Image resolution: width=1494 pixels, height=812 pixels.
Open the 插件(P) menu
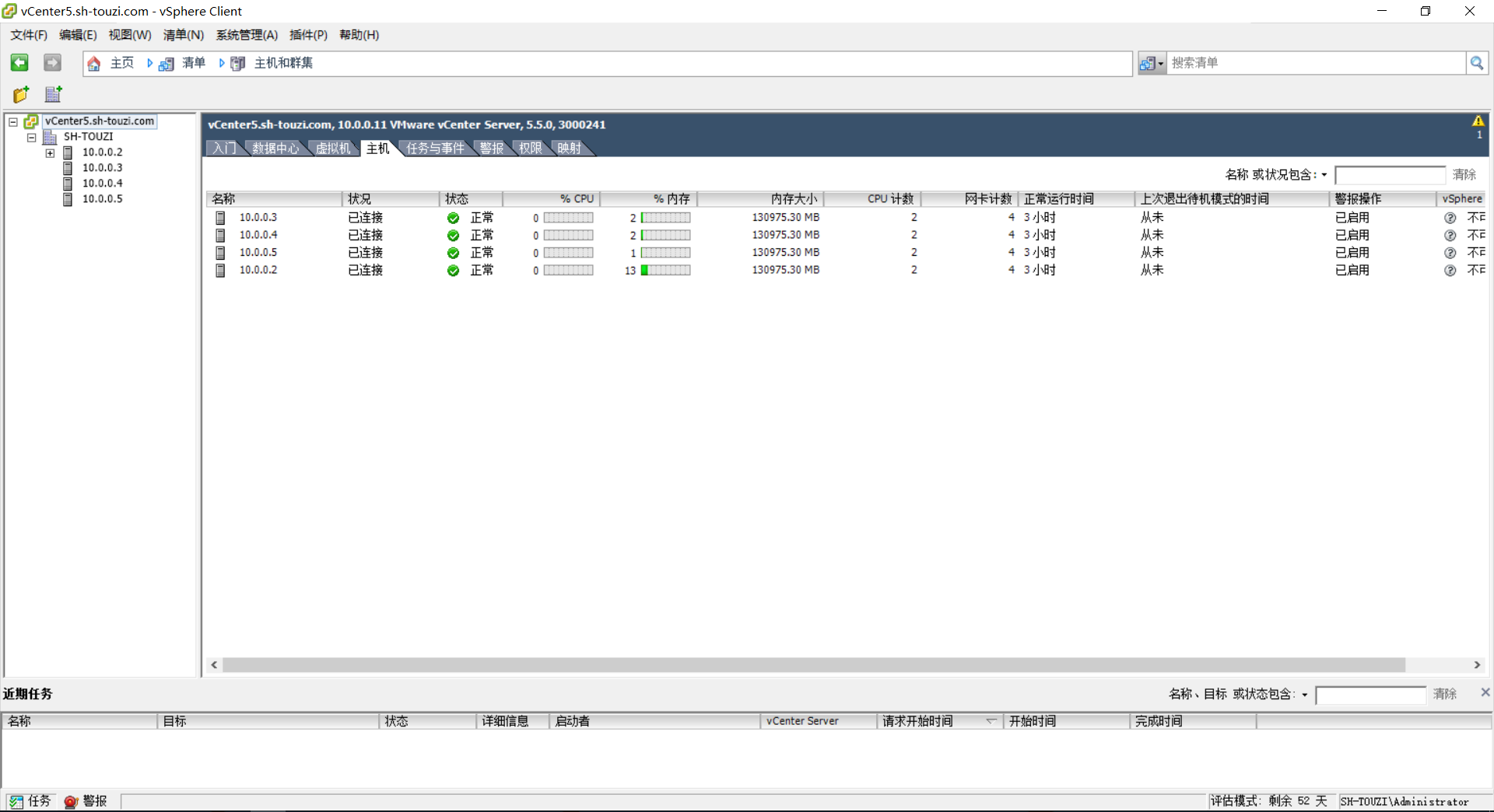308,35
